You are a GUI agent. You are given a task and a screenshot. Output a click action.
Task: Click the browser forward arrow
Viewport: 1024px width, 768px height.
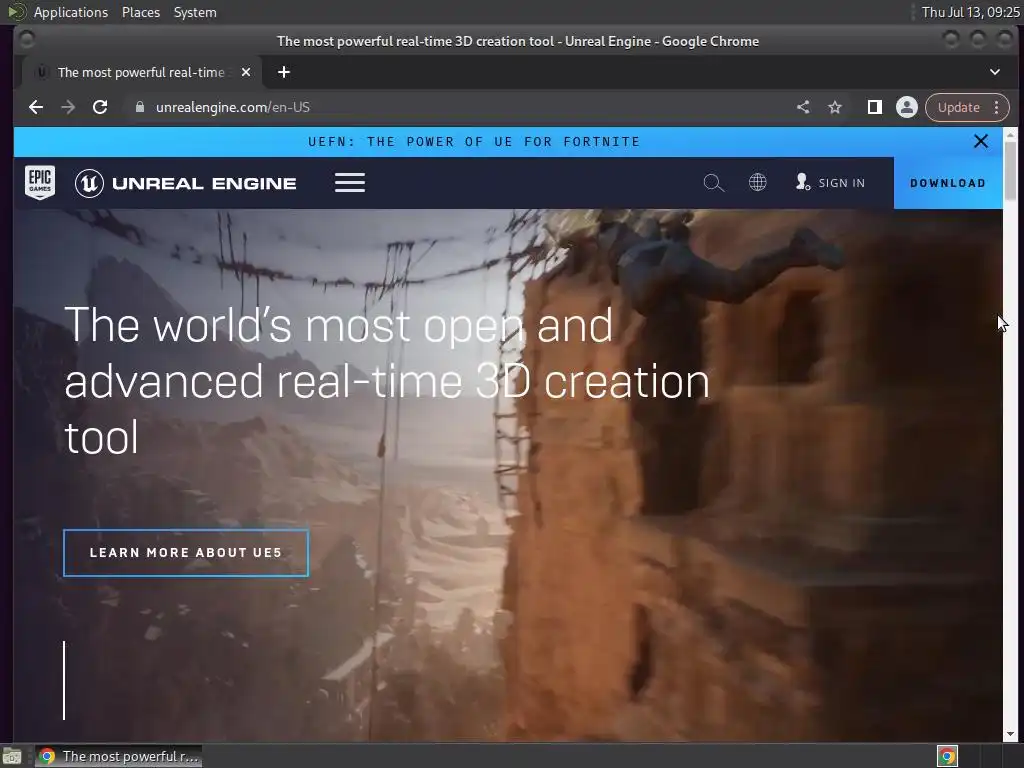tap(68, 107)
